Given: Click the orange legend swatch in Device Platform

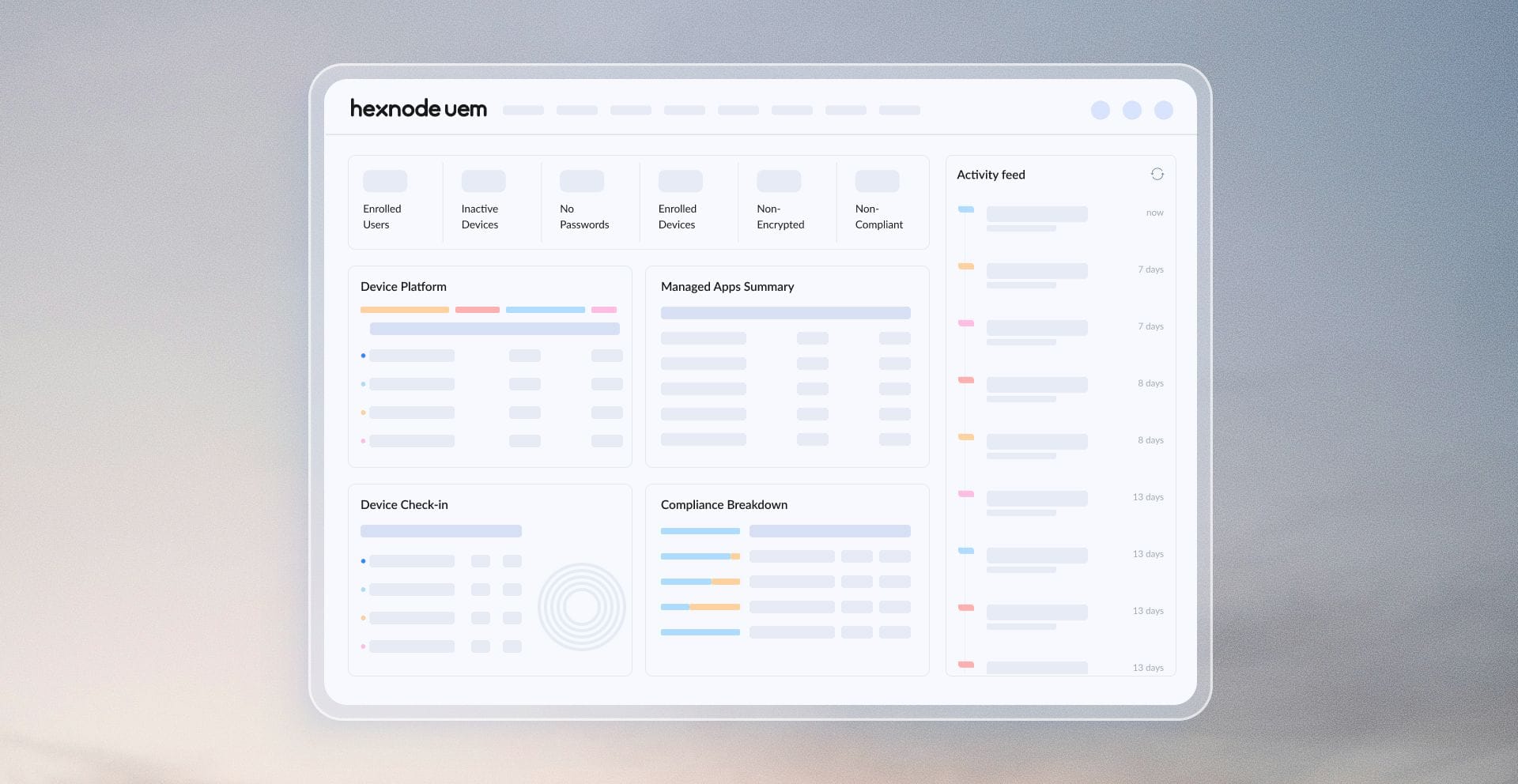Looking at the screenshot, I should (405, 310).
